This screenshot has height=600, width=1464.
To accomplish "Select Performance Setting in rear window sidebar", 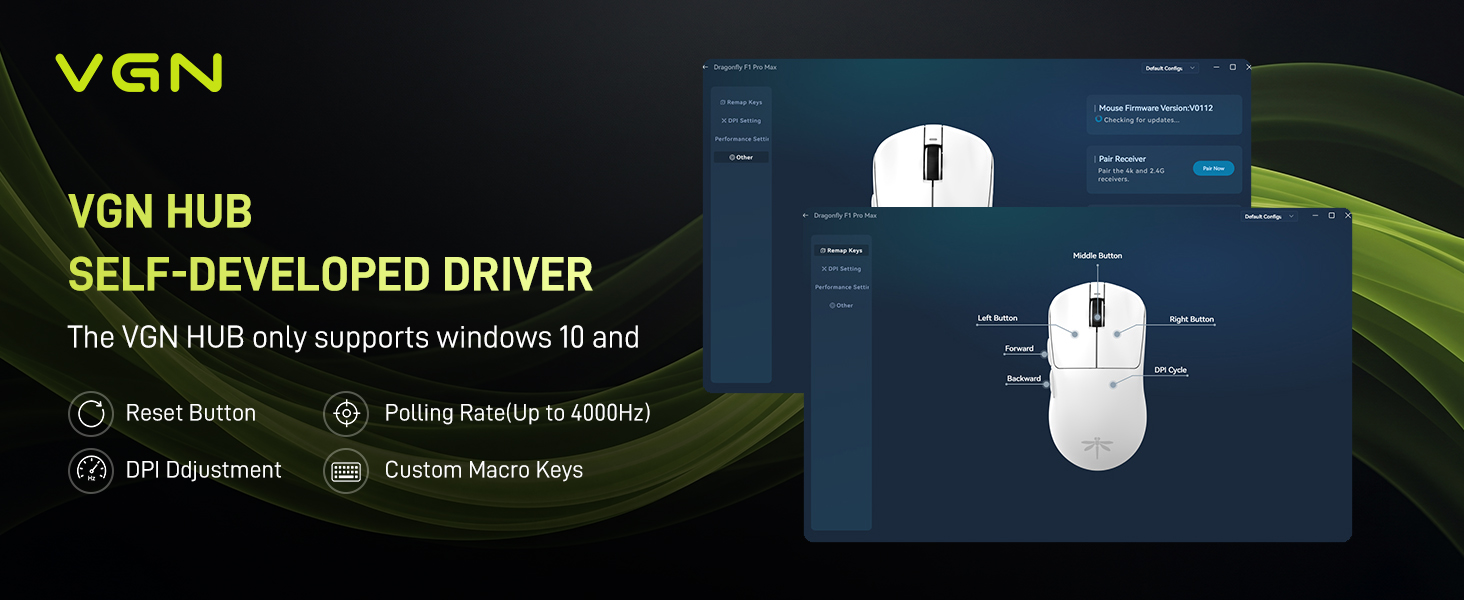I will [x=741, y=139].
